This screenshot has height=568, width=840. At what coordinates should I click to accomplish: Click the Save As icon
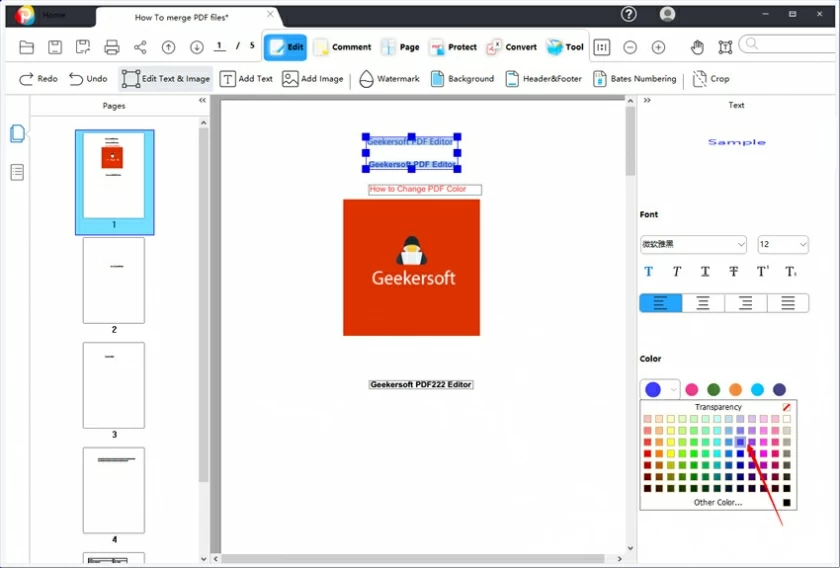[x=83, y=47]
